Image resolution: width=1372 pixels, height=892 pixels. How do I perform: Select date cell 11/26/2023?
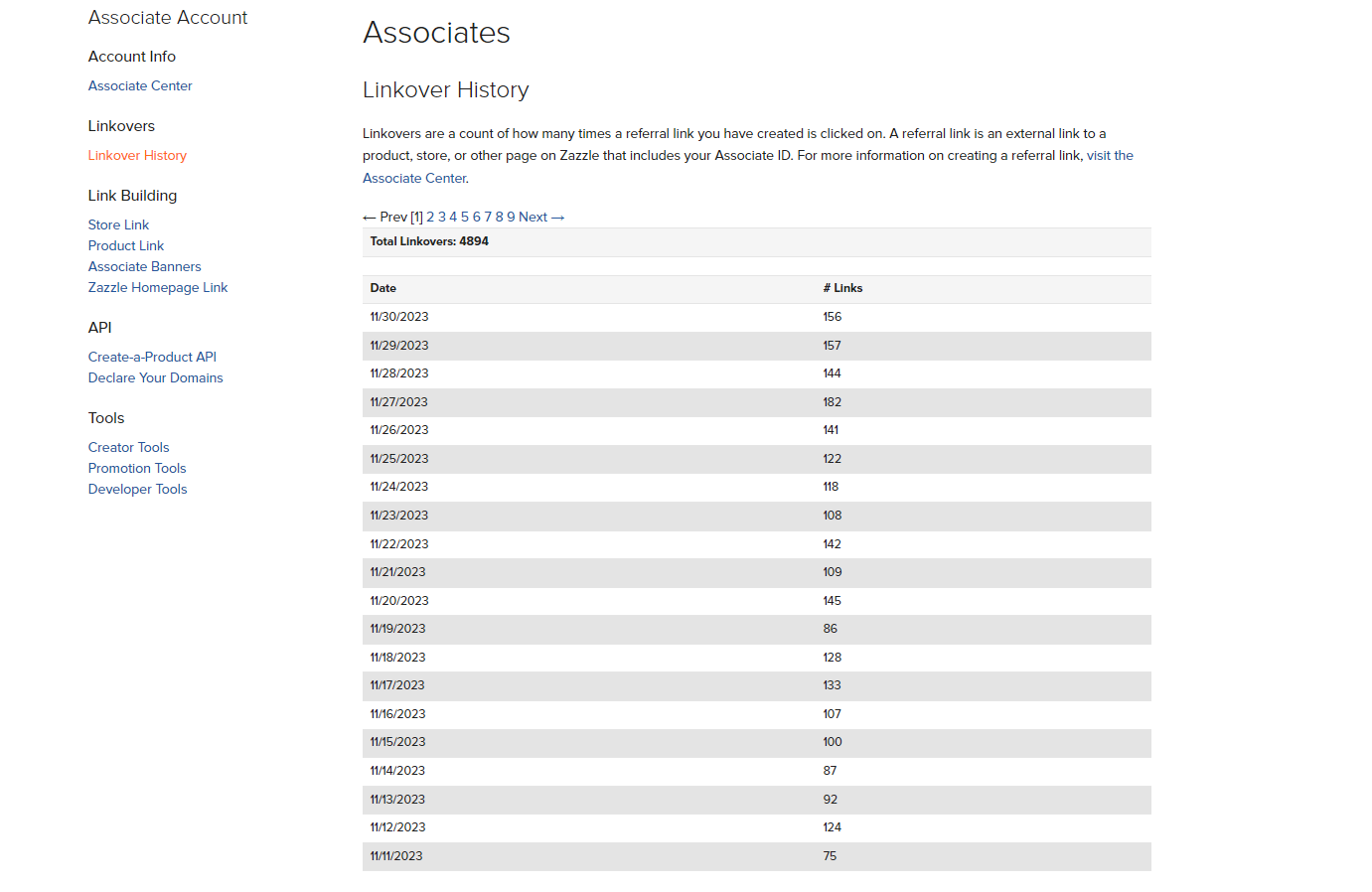point(399,430)
